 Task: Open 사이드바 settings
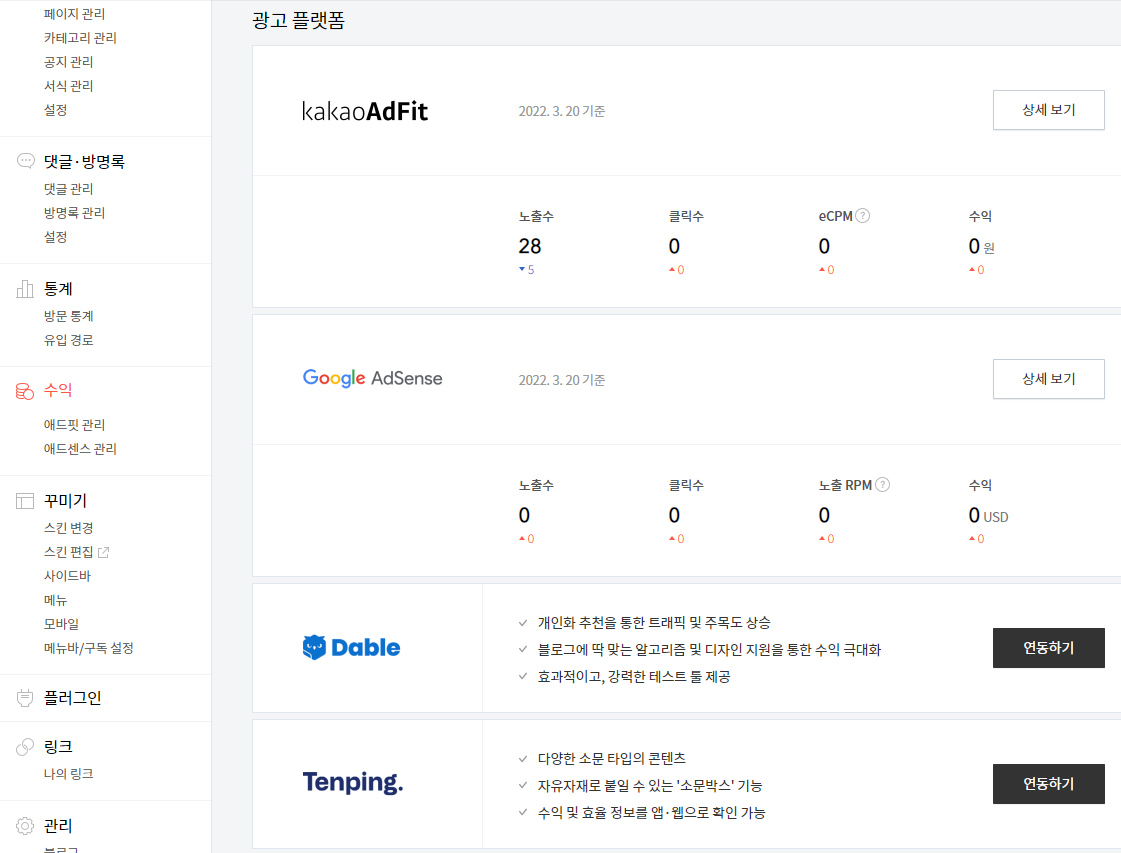point(67,576)
